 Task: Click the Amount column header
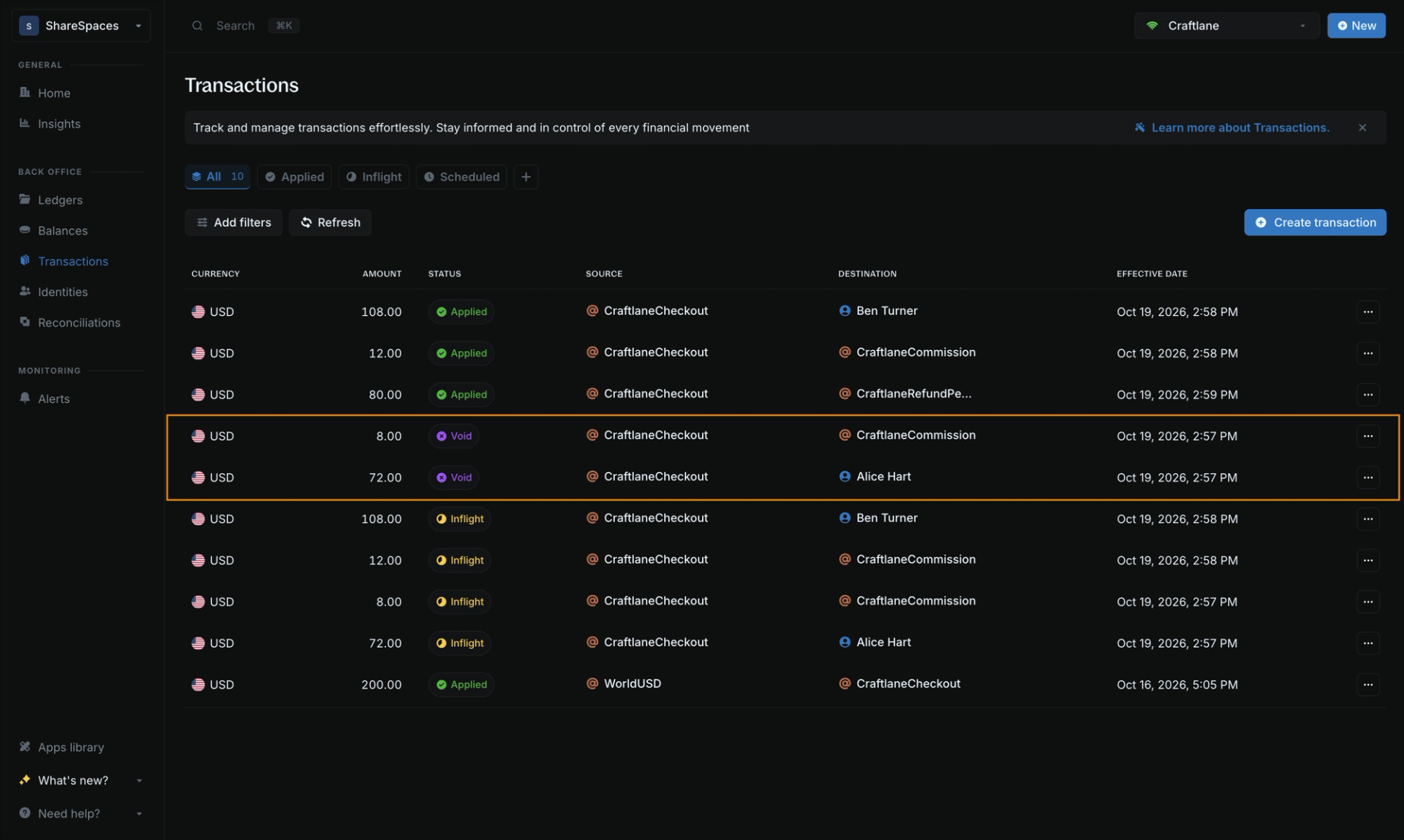[x=382, y=273]
